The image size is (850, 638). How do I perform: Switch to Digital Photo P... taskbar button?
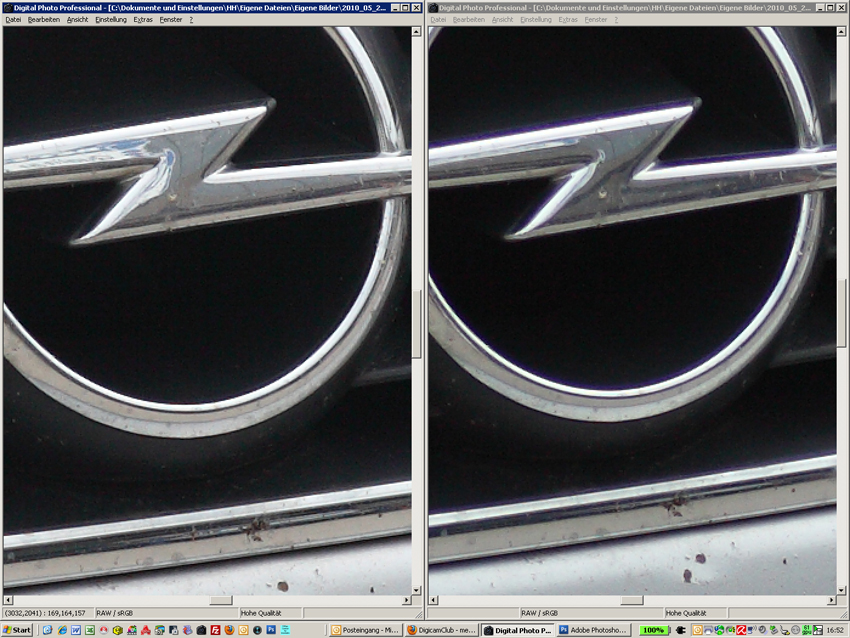[518, 630]
